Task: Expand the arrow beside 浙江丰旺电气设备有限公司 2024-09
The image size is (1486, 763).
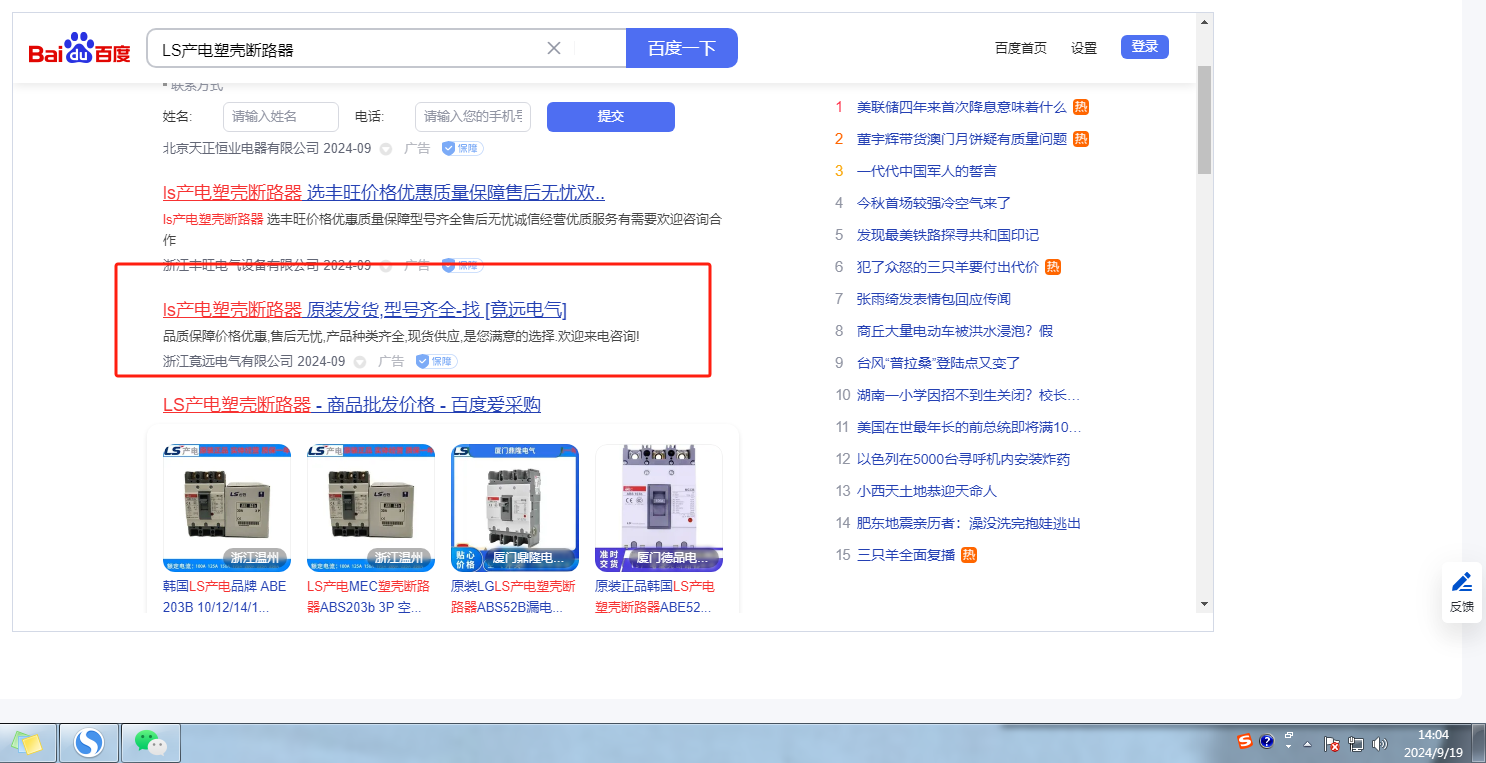Action: coord(386,266)
